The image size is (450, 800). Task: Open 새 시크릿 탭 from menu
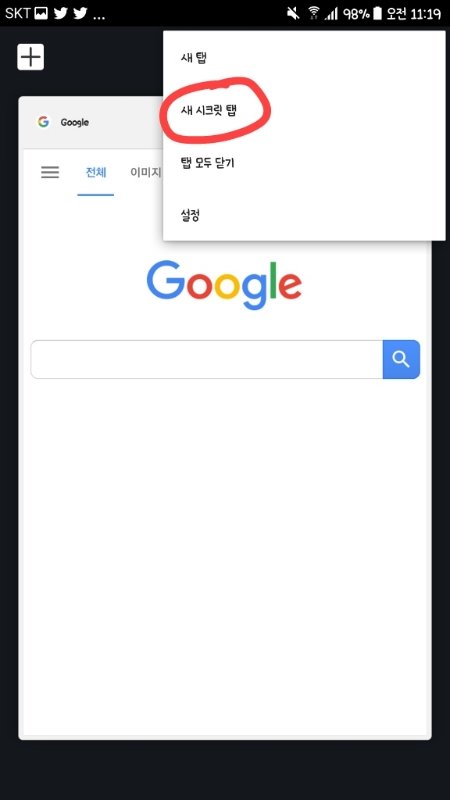(209, 110)
